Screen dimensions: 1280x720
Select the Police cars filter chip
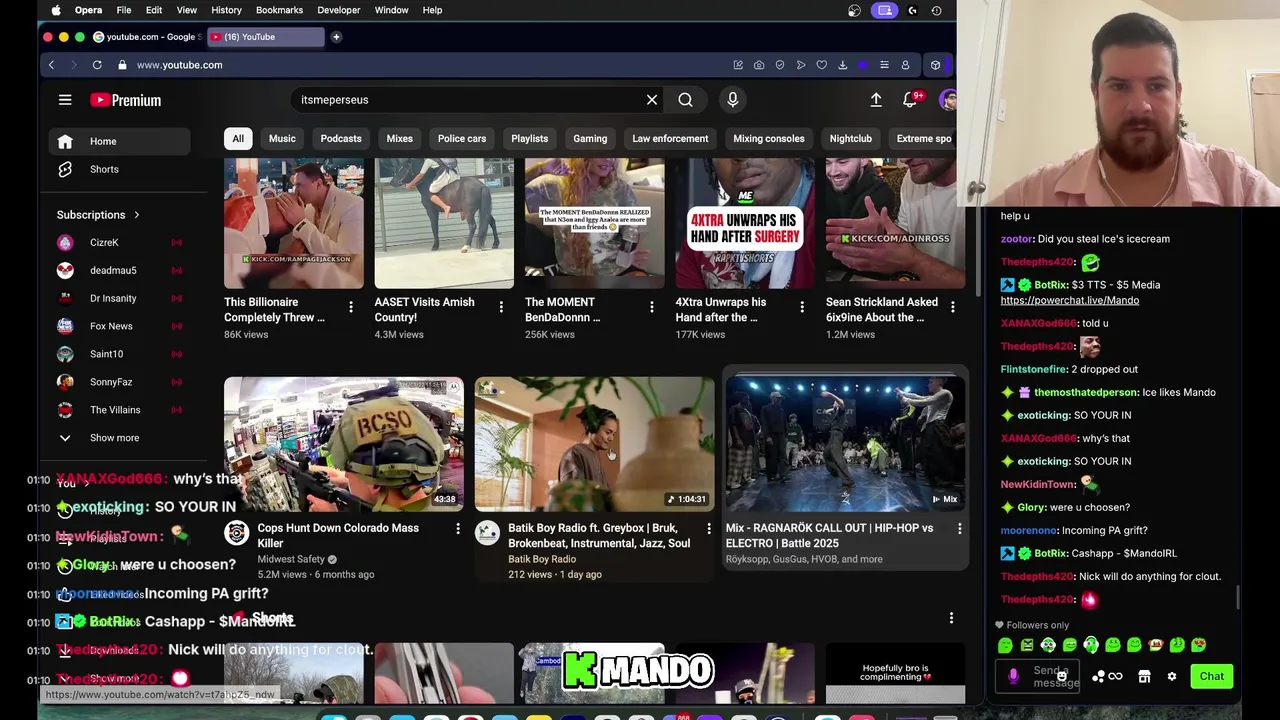(x=462, y=139)
